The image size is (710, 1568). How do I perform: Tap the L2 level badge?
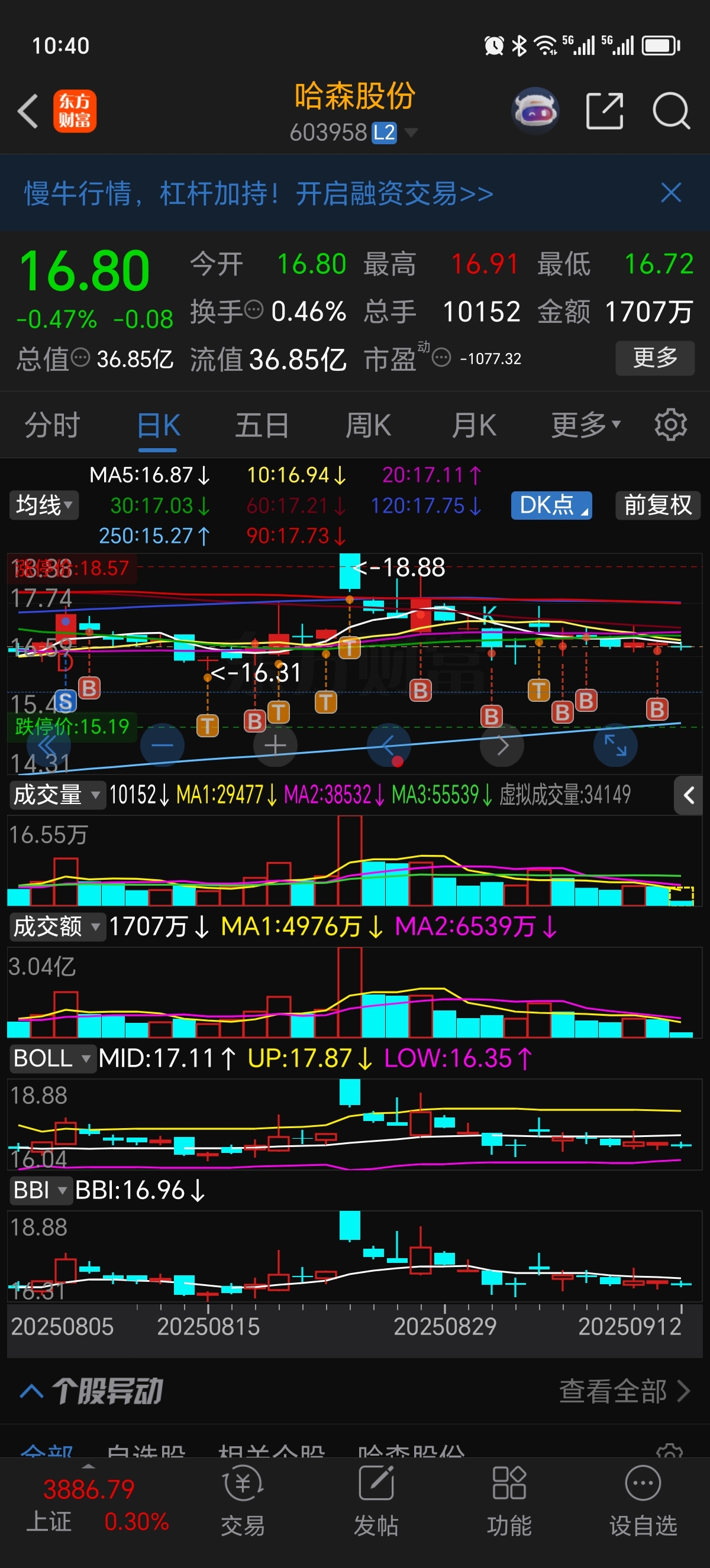(x=383, y=132)
